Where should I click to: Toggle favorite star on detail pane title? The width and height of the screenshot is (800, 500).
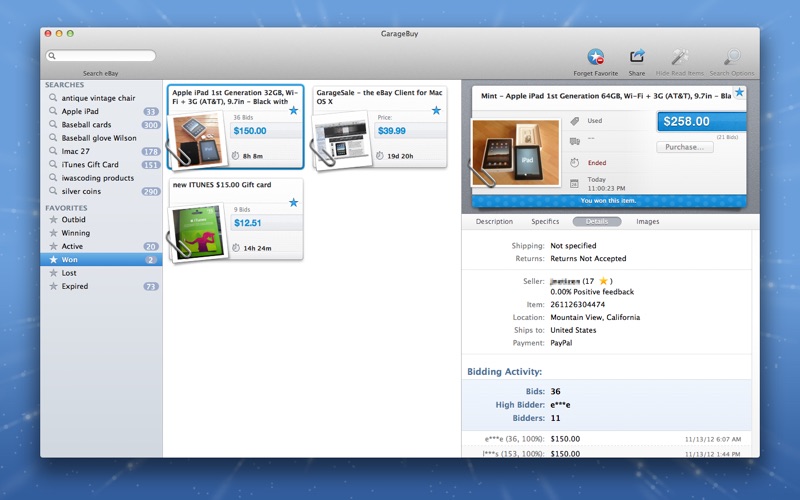click(739, 92)
